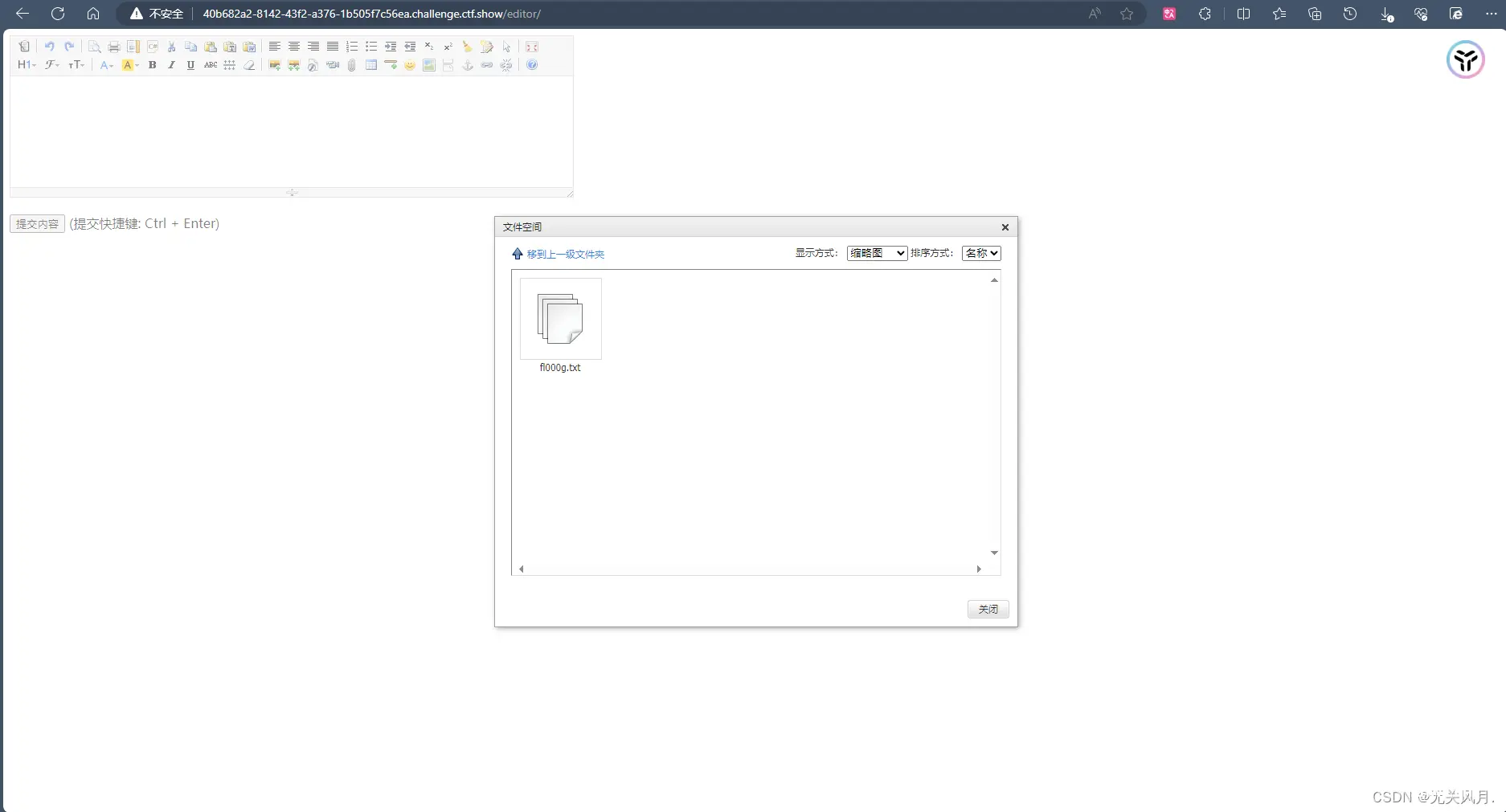Justify text fully
Viewport: 1506px width, 812px height.
point(332,47)
